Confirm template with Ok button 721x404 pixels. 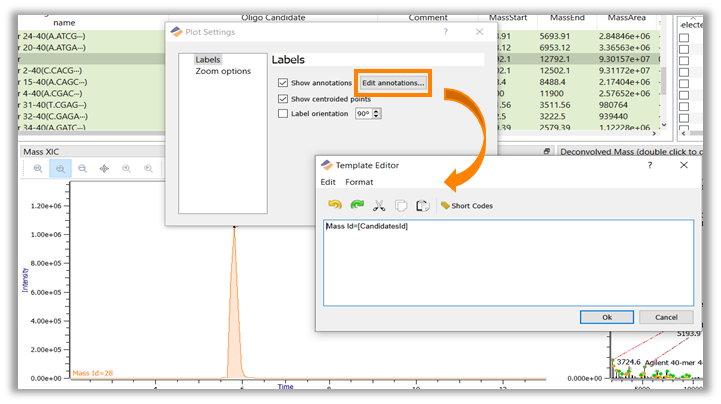[607, 317]
